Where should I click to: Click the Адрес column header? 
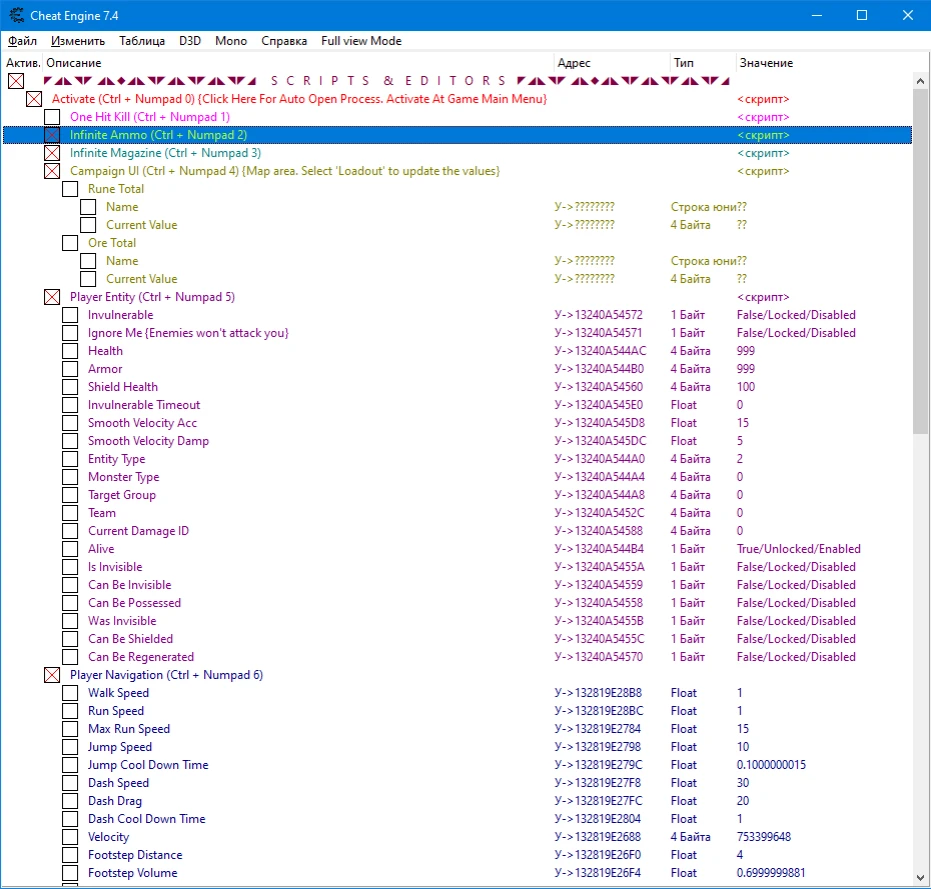pos(574,63)
